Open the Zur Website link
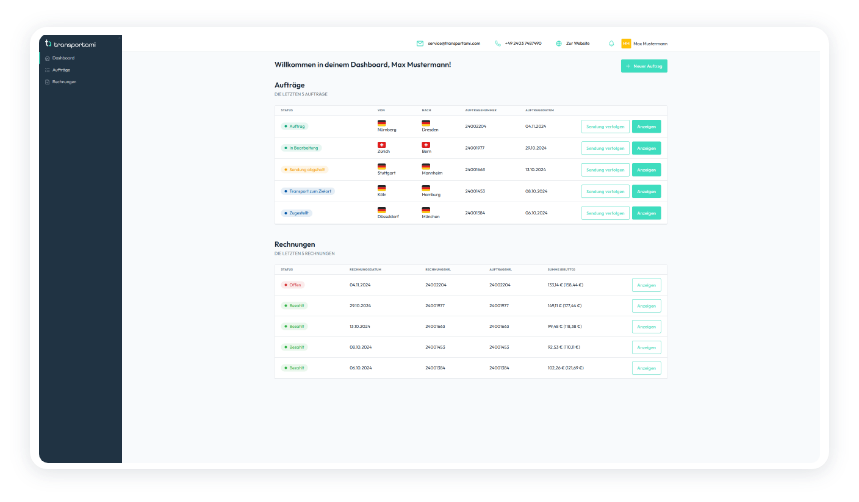 pos(578,43)
